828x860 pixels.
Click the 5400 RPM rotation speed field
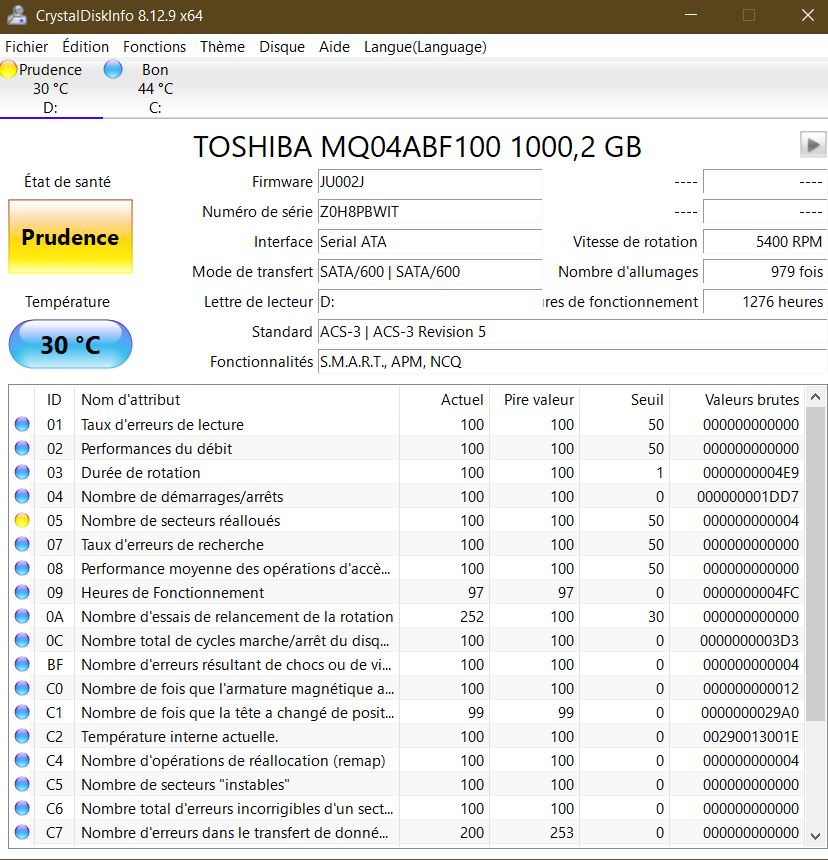764,242
